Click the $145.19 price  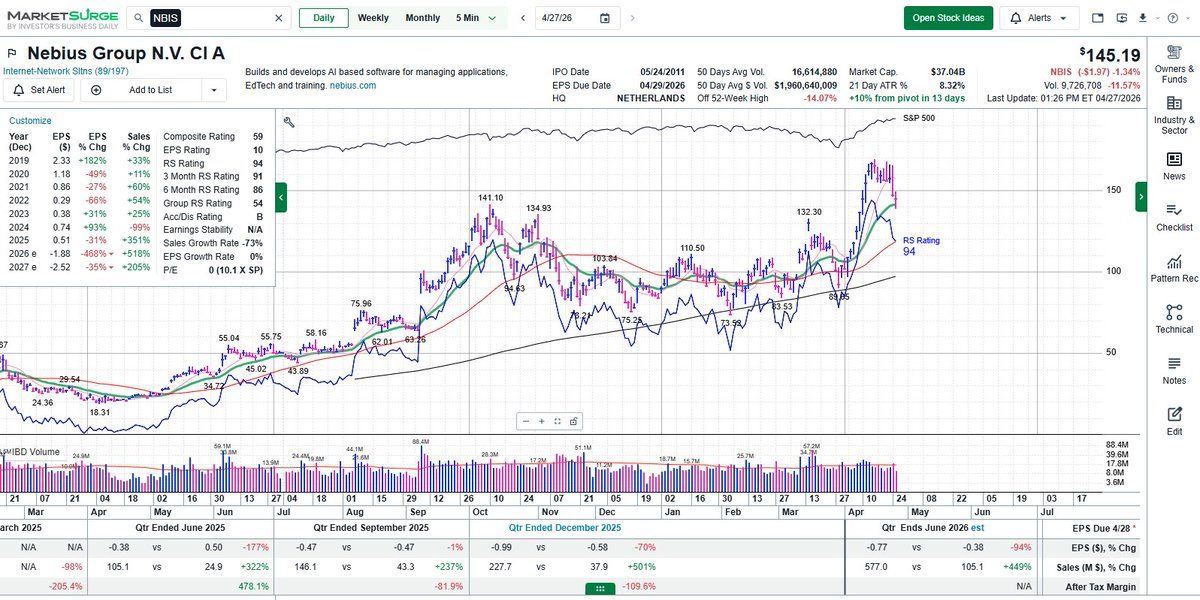click(1110, 55)
